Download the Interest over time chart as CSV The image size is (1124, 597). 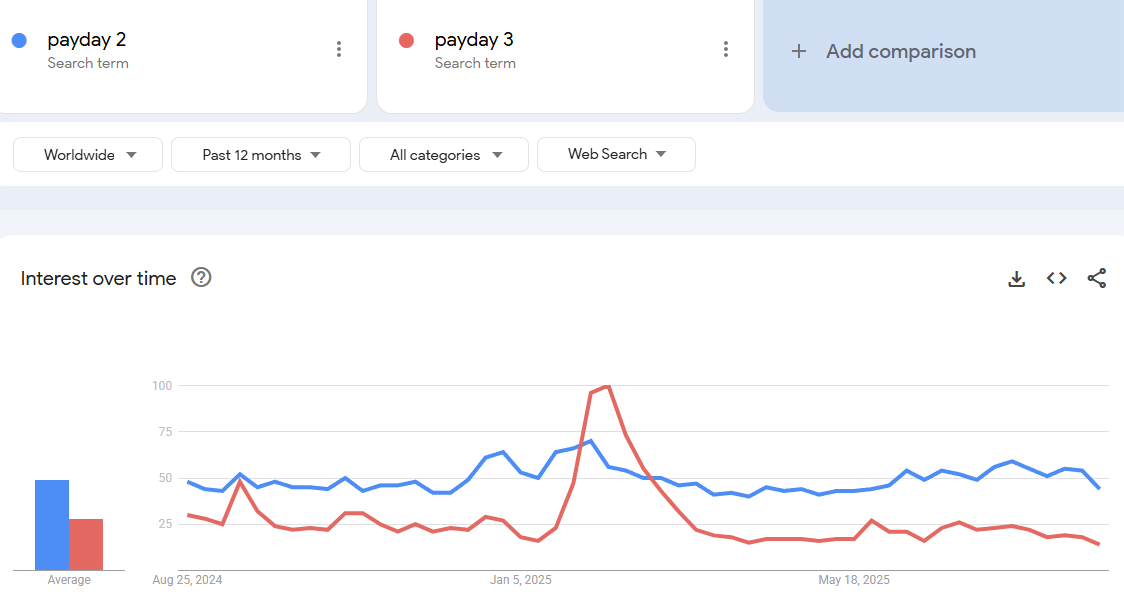[x=1016, y=279]
